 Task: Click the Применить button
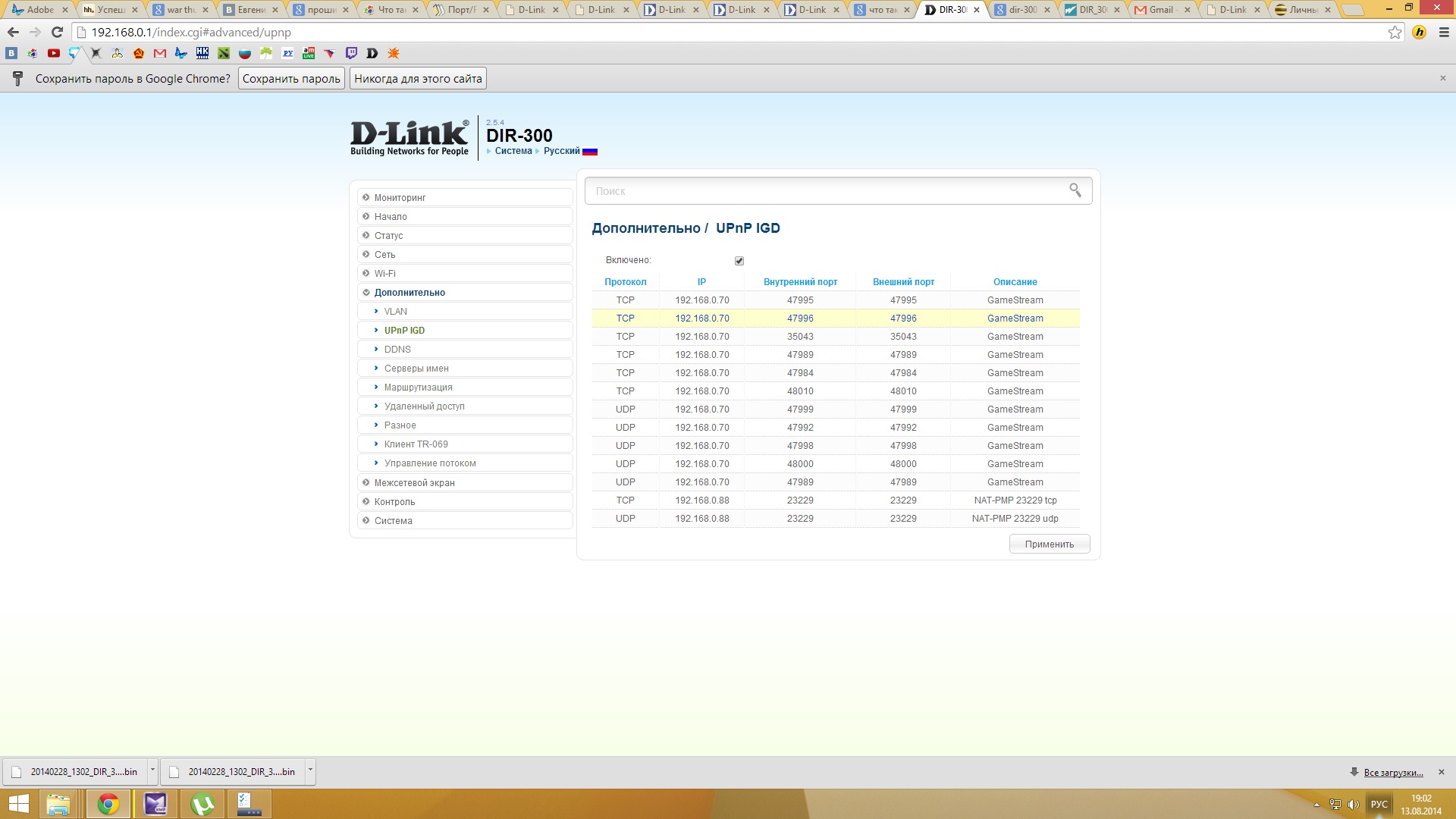coord(1049,544)
